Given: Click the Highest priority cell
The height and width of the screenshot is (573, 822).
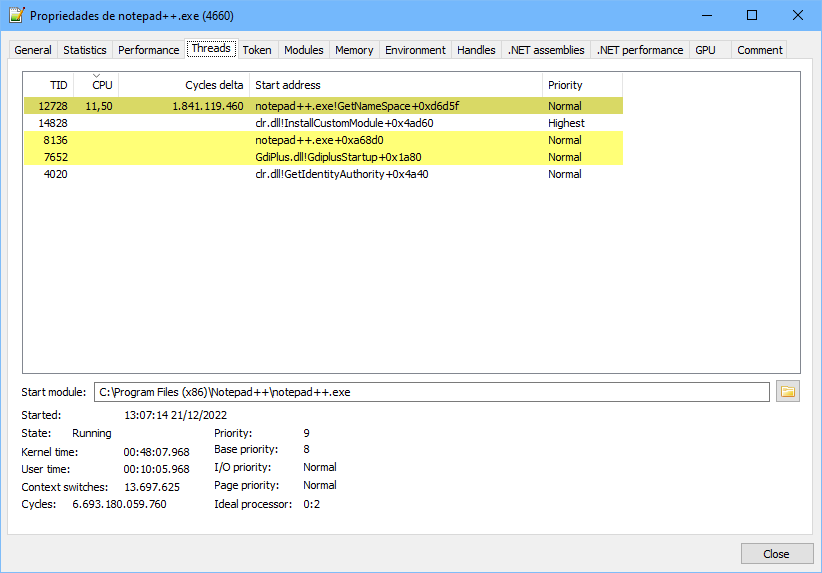Looking at the screenshot, I should (566, 123).
